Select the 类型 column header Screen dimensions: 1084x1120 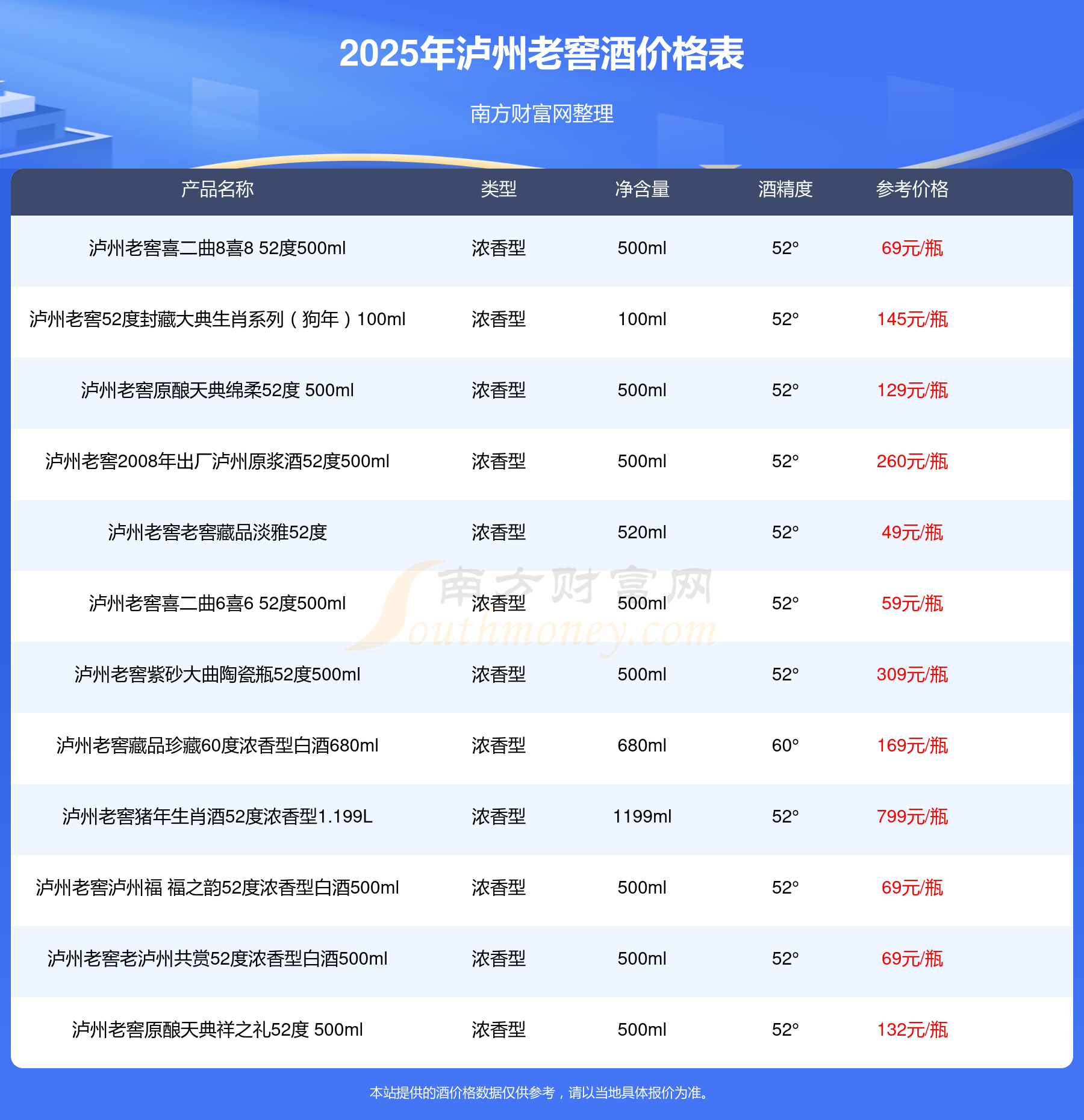[x=499, y=190]
